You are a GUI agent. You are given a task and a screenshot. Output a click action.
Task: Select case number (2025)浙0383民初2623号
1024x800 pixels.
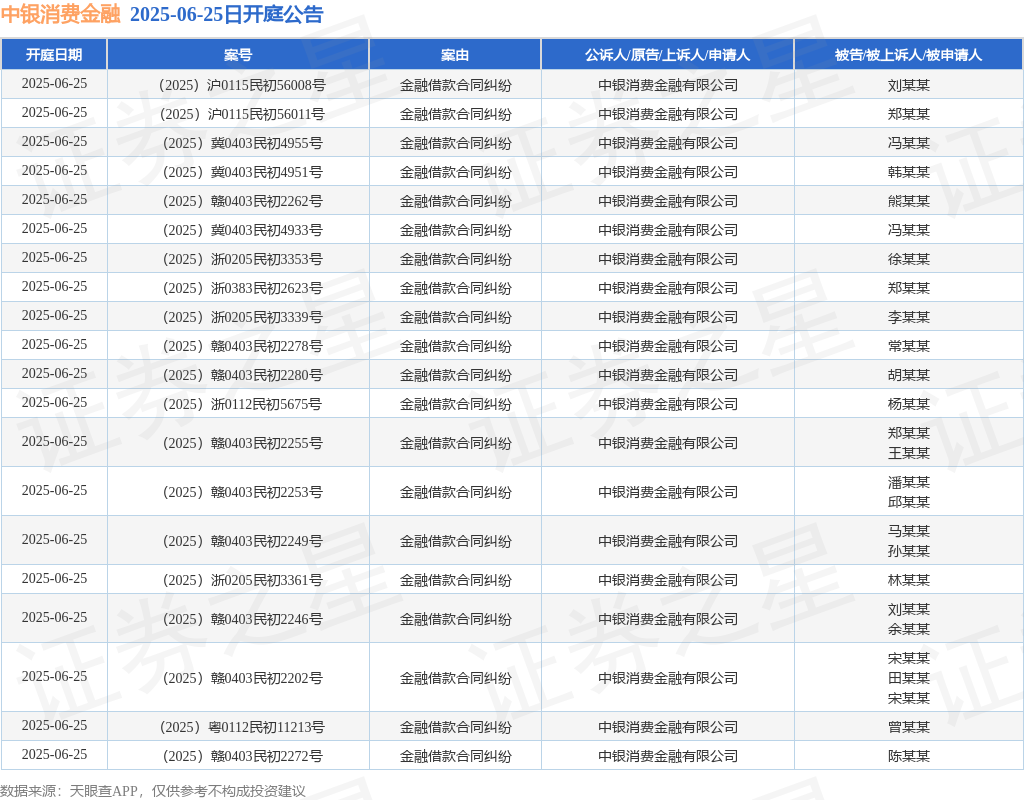click(242, 288)
